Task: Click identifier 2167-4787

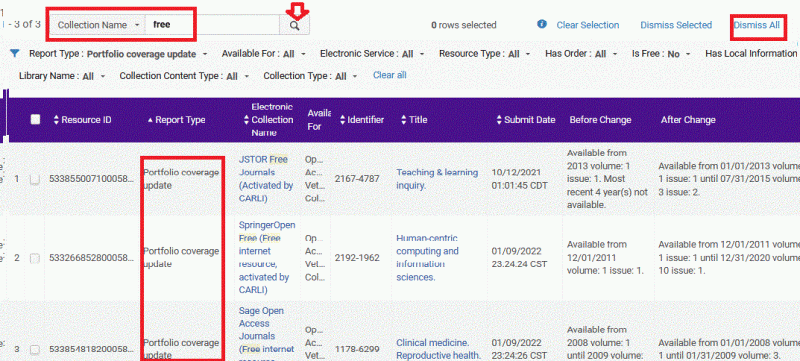Action: [x=357, y=179]
